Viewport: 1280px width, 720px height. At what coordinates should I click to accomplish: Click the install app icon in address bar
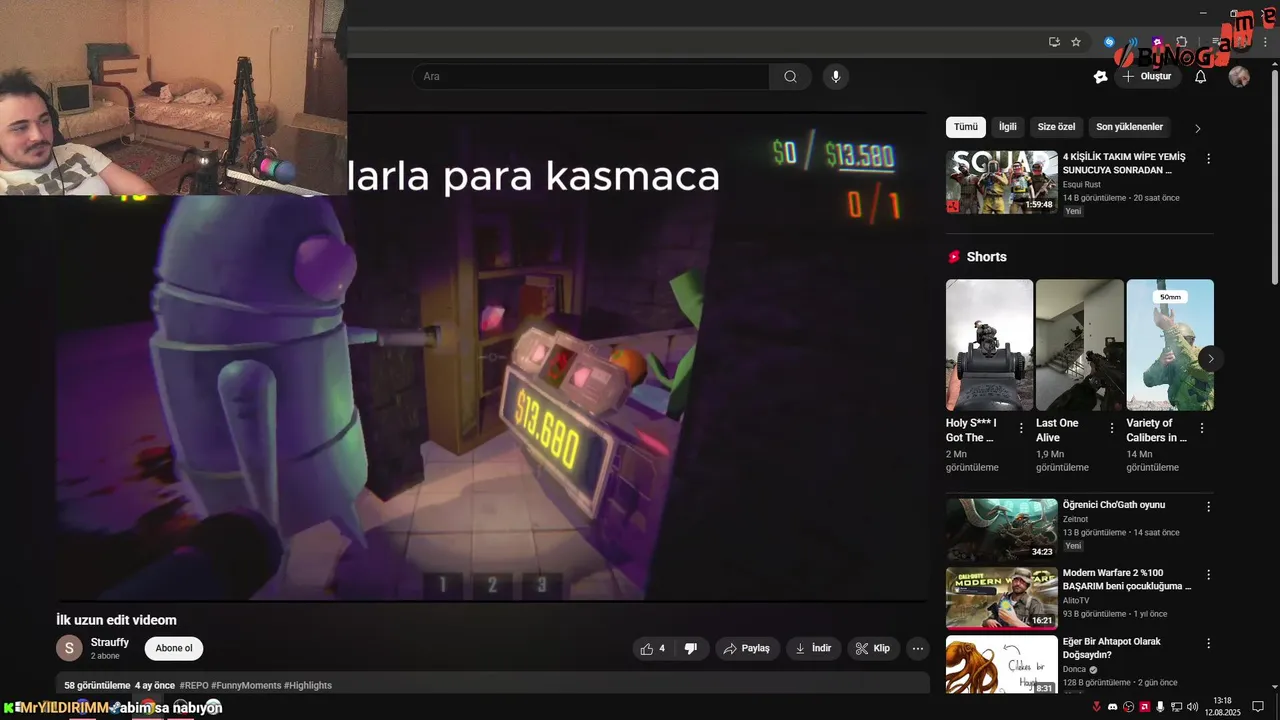(1054, 42)
